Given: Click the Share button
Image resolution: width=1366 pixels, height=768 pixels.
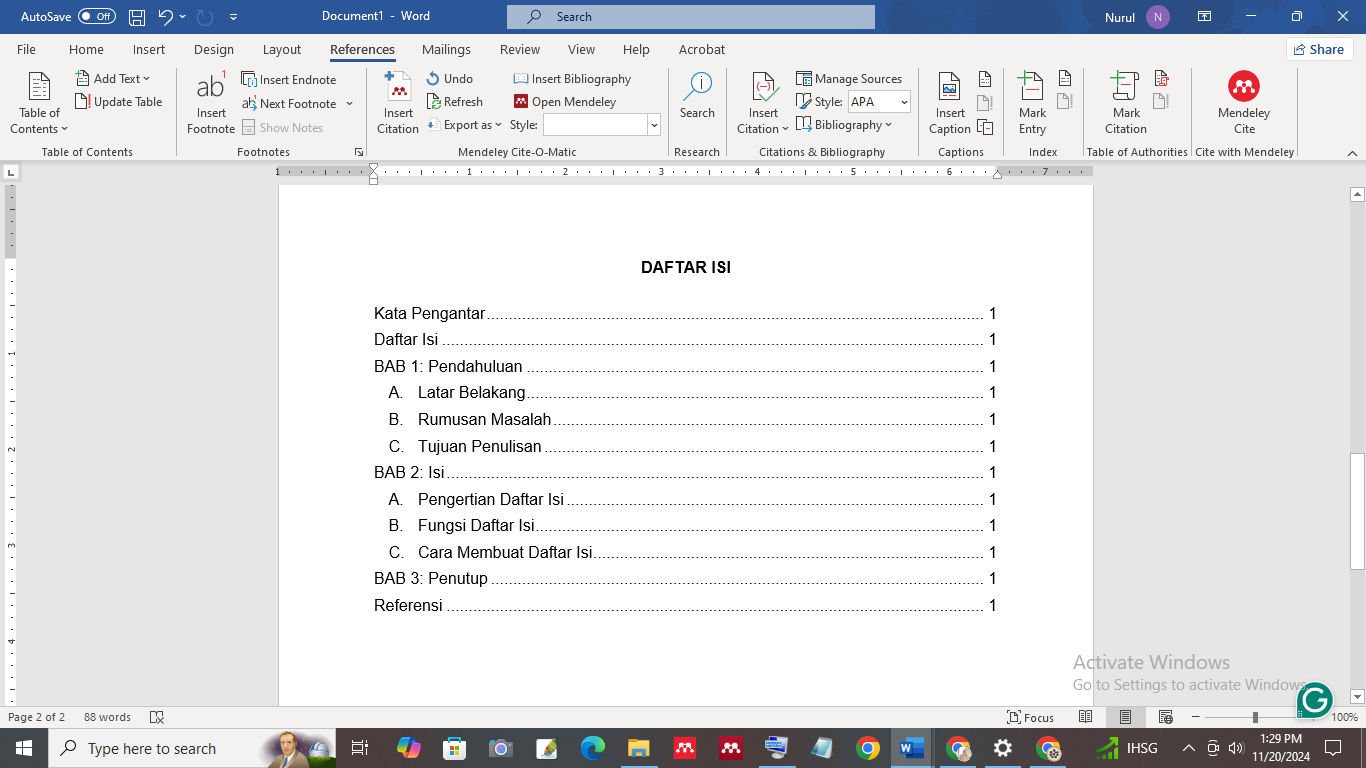Looking at the screenshot, I should tap(1319, 49).
